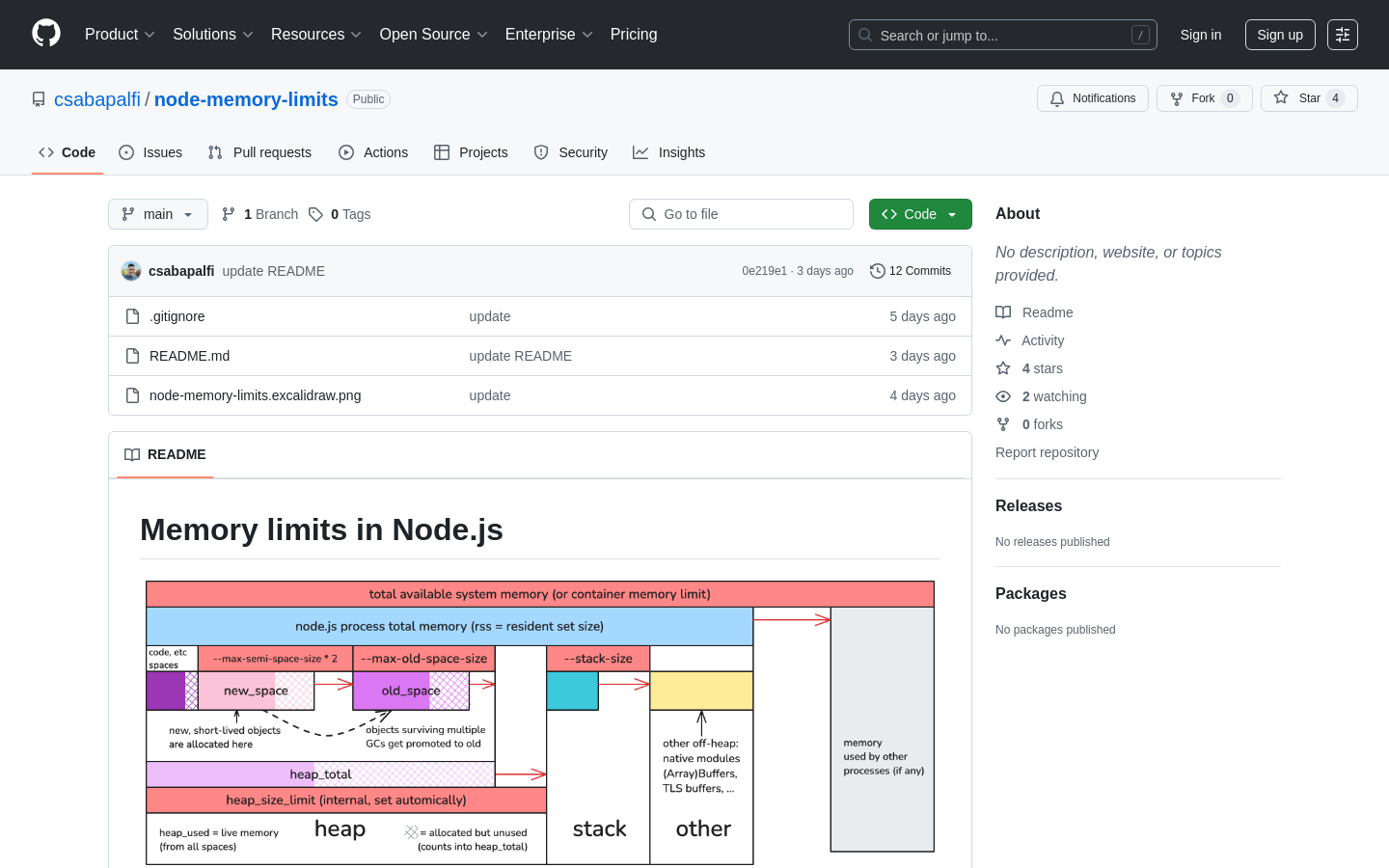
Task: Click the Report repository link
Action: coord(1047,452)
